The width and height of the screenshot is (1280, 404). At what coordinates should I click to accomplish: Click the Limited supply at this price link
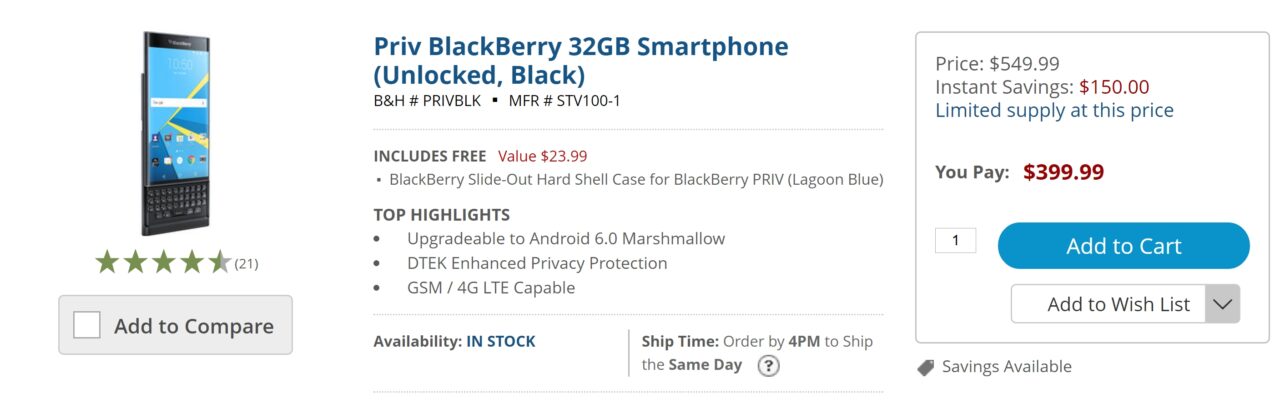[1054, 110]
